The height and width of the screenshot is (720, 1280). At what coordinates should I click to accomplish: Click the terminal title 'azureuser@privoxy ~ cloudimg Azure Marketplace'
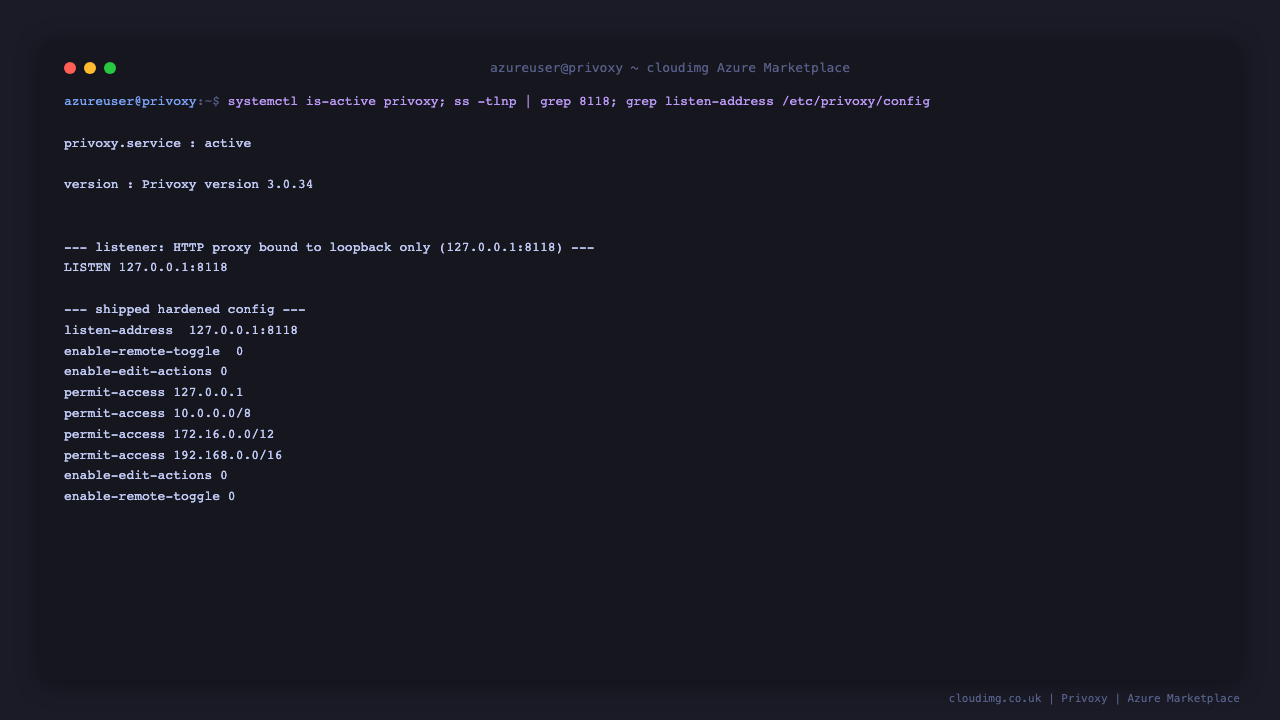tap(670, 68)
